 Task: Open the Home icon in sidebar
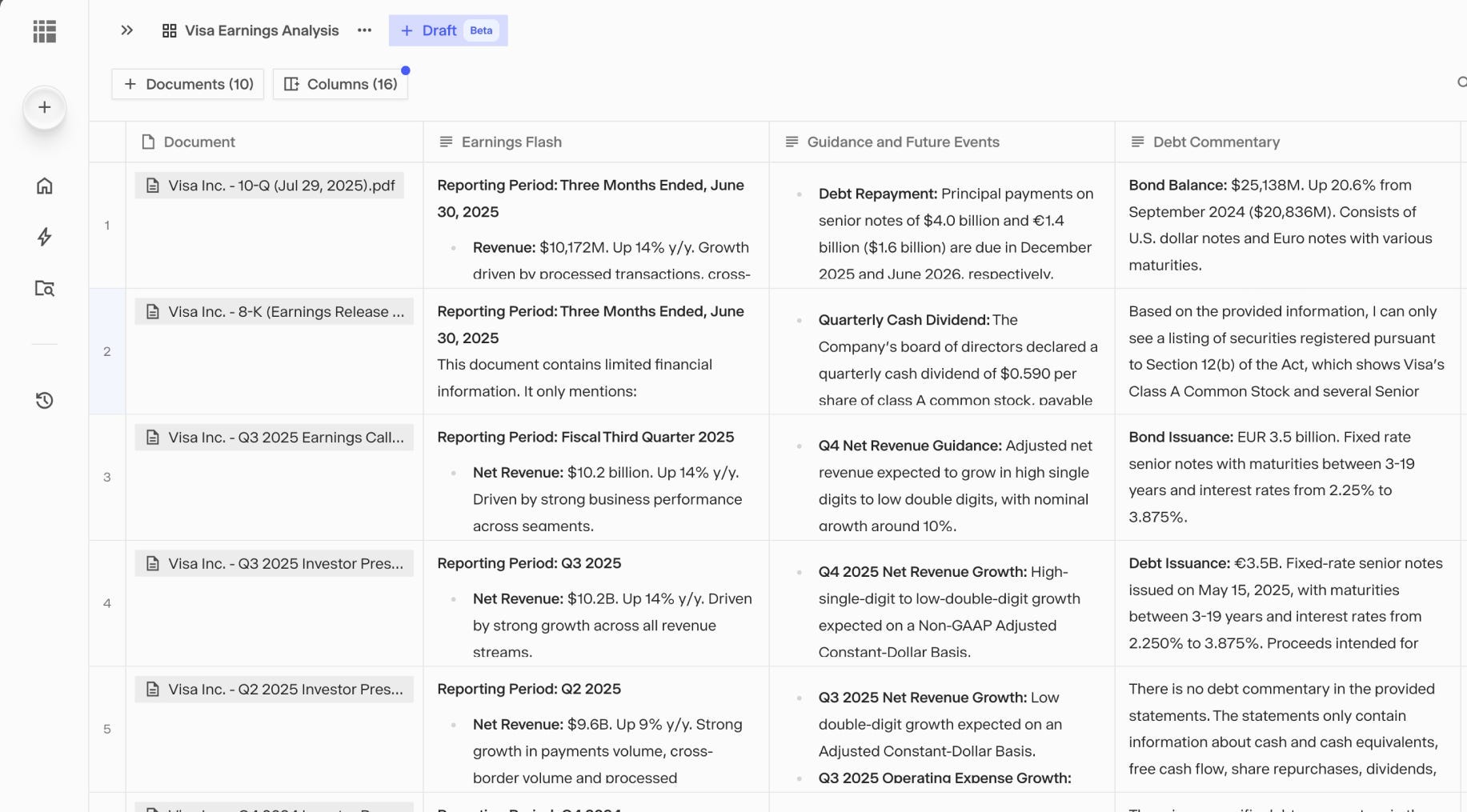tap(45, 186)
